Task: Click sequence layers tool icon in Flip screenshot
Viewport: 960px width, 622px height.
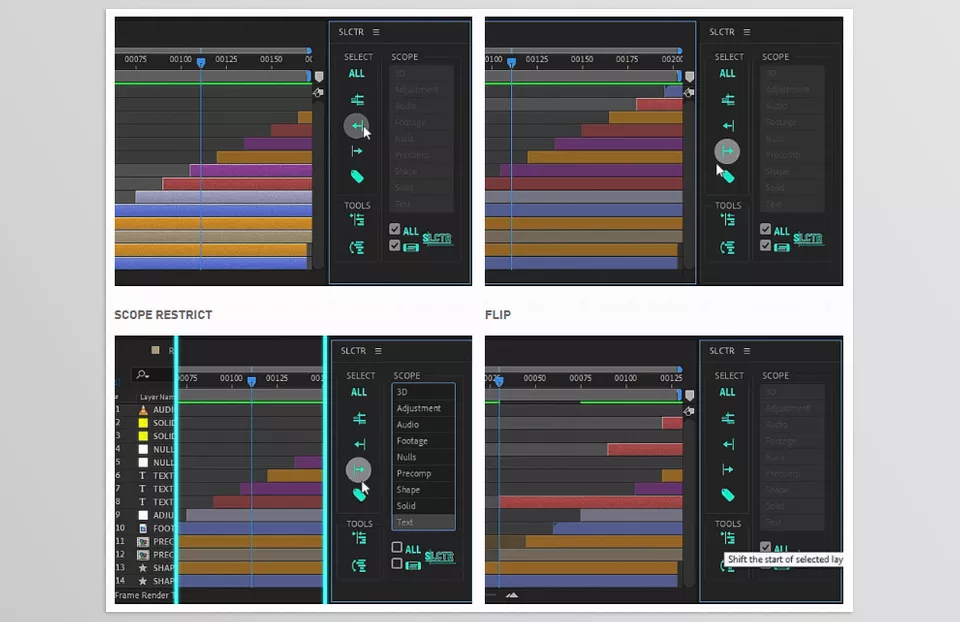Action: pos(727,538)
